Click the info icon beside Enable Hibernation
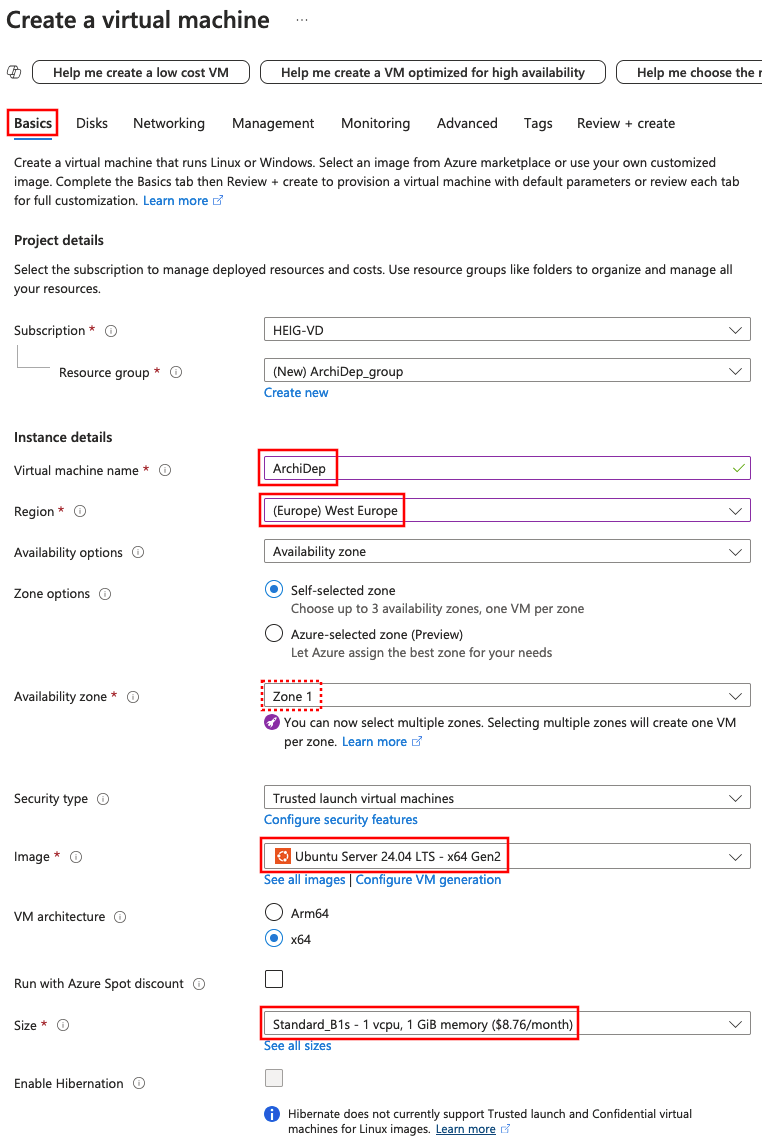 [x=139, y=1084]
